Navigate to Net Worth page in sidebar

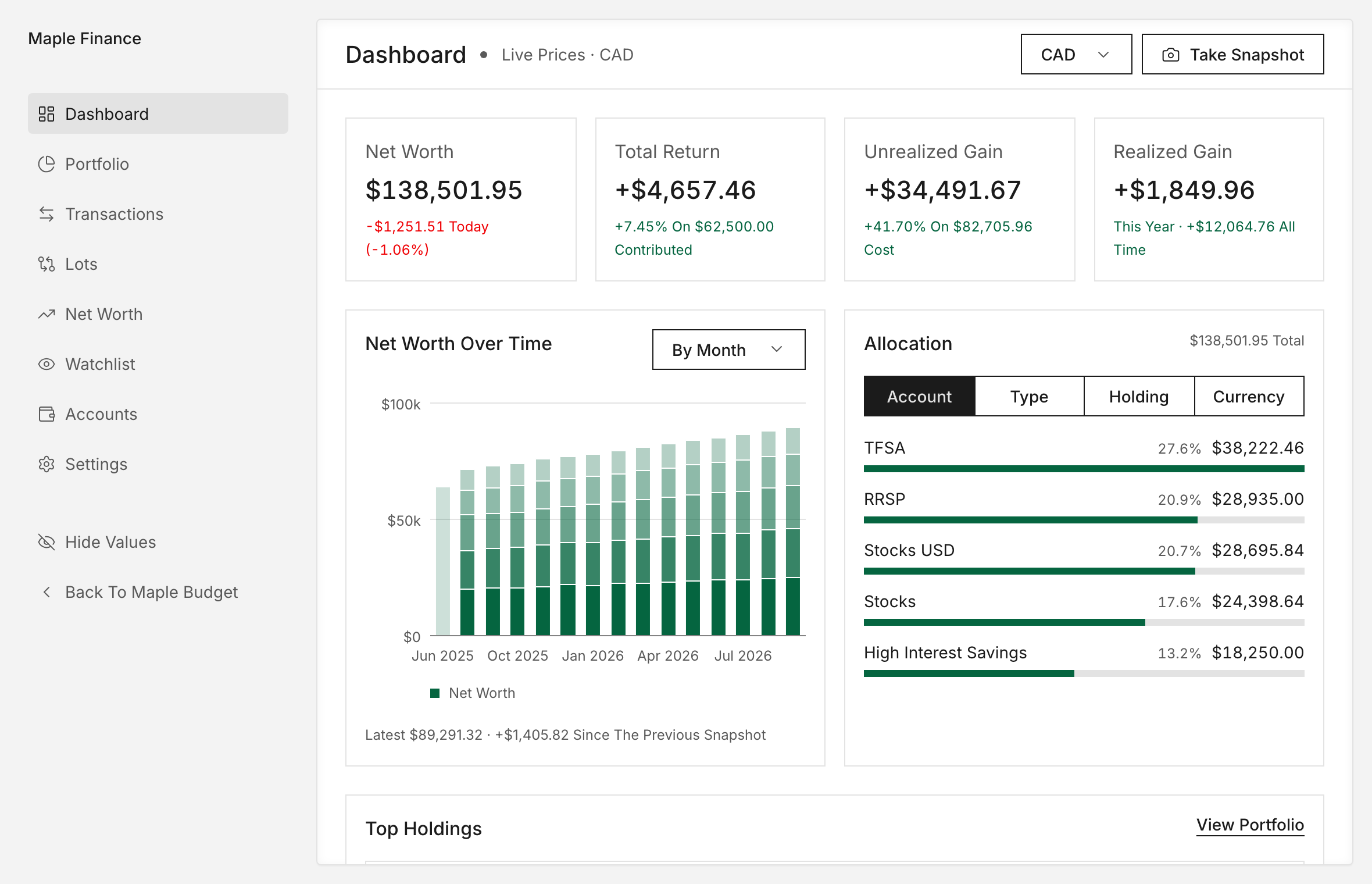pos(158,314)
